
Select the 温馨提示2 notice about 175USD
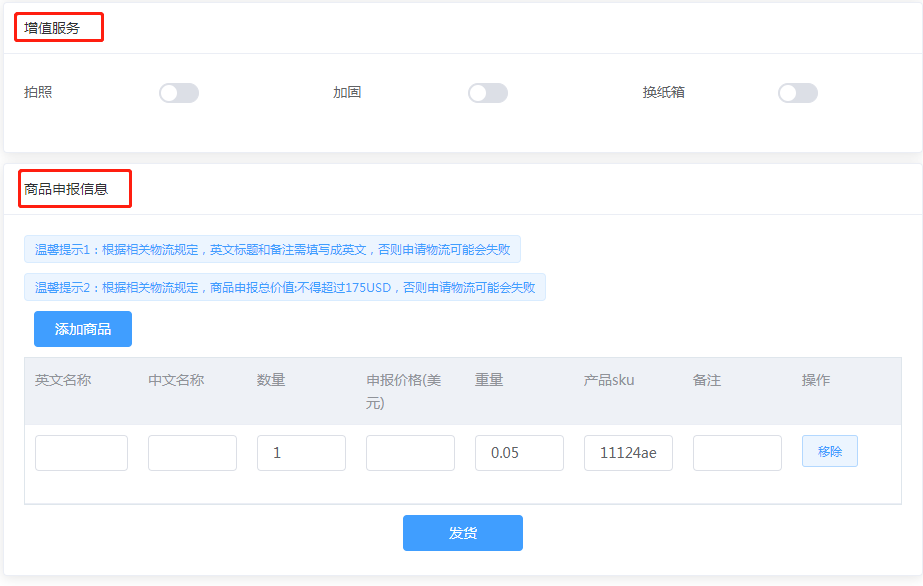285,287
